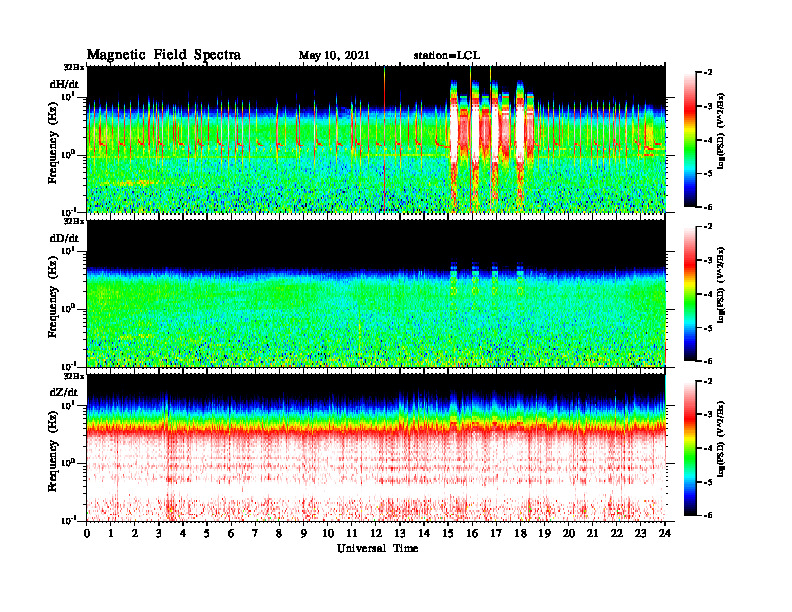The image size is (792, 612).
Task: Click hour '15' on the time axis
Action: [x=448, y=533]
